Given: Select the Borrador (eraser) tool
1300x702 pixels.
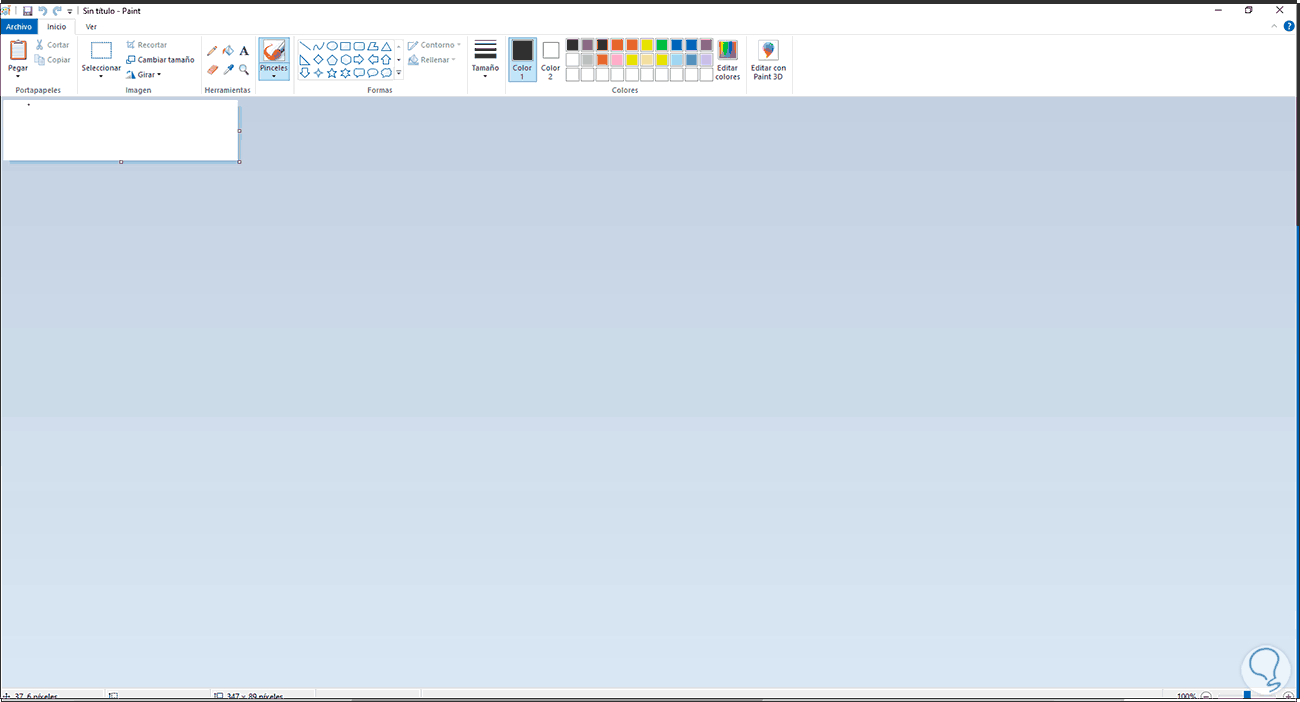Looking at the screenshot, I should coord(211,68).
